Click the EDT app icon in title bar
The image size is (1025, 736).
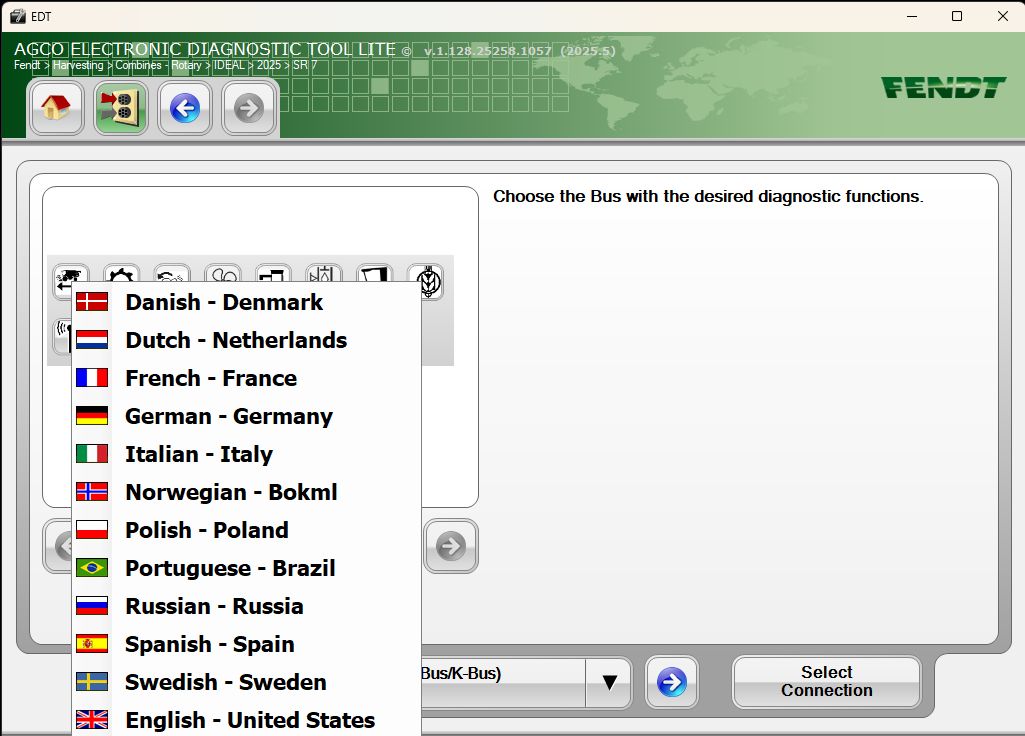pyautogui.click(x=18, y=16)
